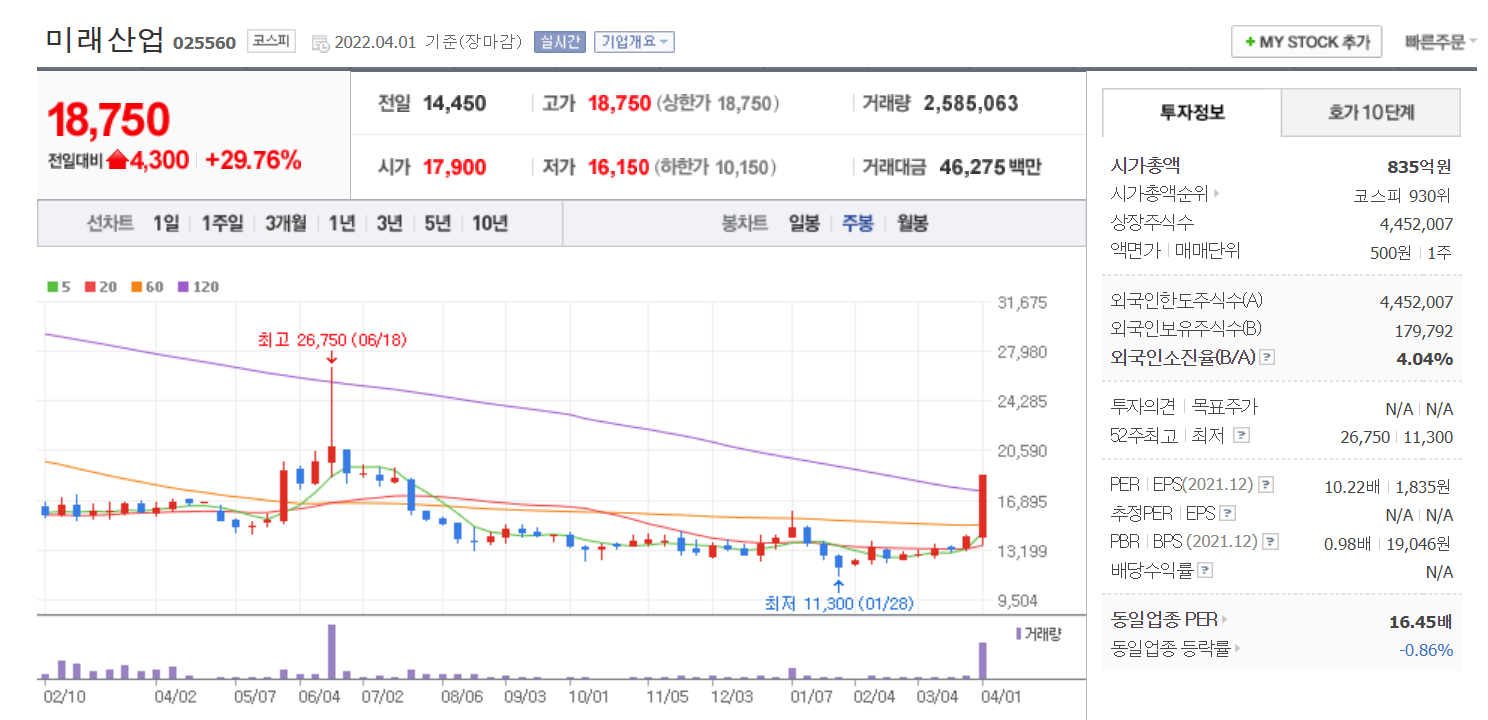Click the purple 120-day moving average legend

[199, 287]
